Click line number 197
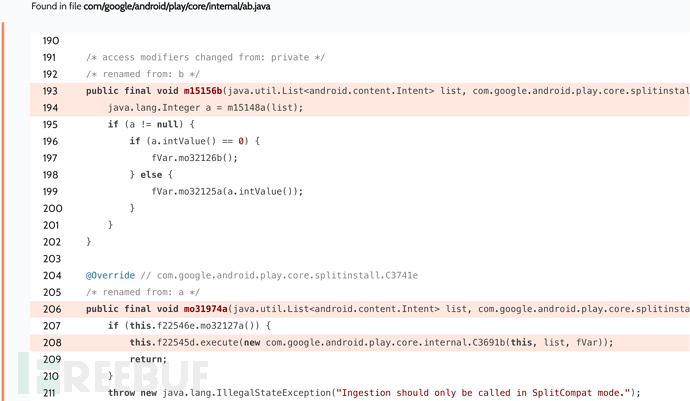The image size is (690, 401). click(50, 158)
